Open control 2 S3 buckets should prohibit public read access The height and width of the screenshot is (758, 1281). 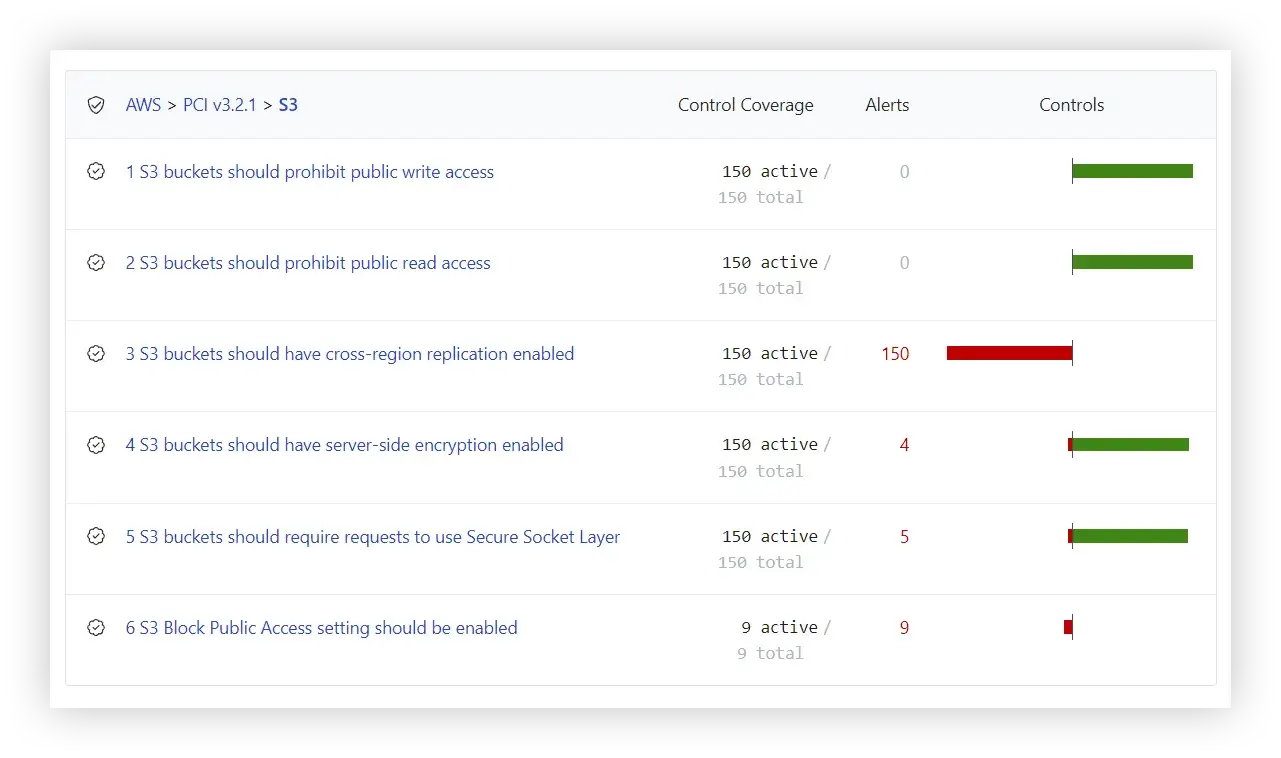(x=308, y=263)
